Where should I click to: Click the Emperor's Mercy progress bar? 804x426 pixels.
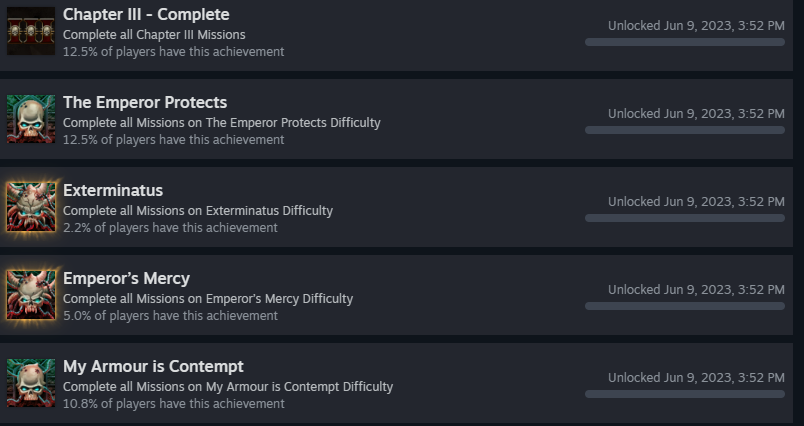click(685, 306)
